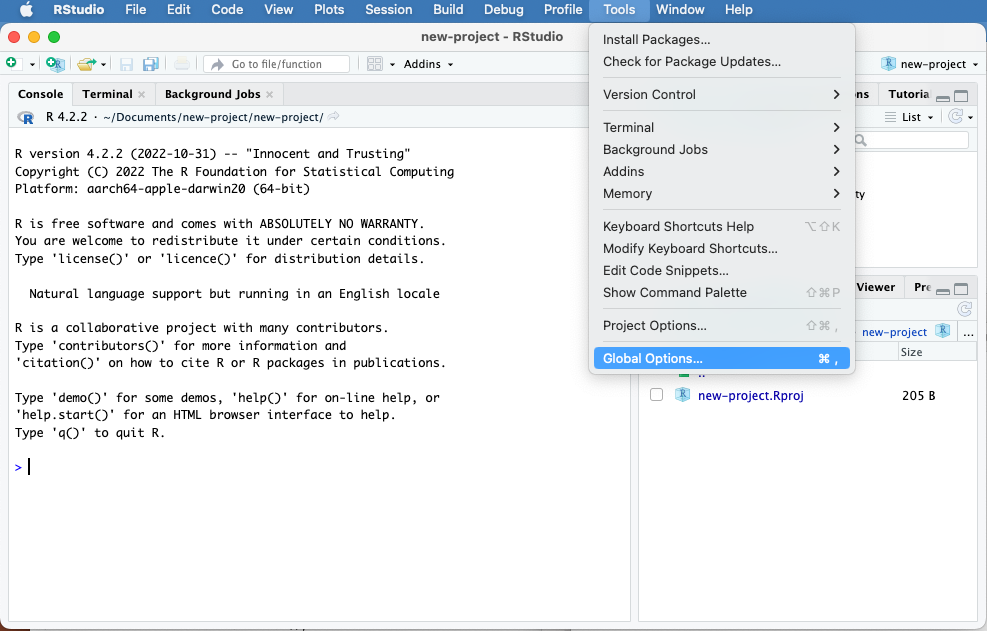Expand the Background Jobs submenu in Tools

721,149
